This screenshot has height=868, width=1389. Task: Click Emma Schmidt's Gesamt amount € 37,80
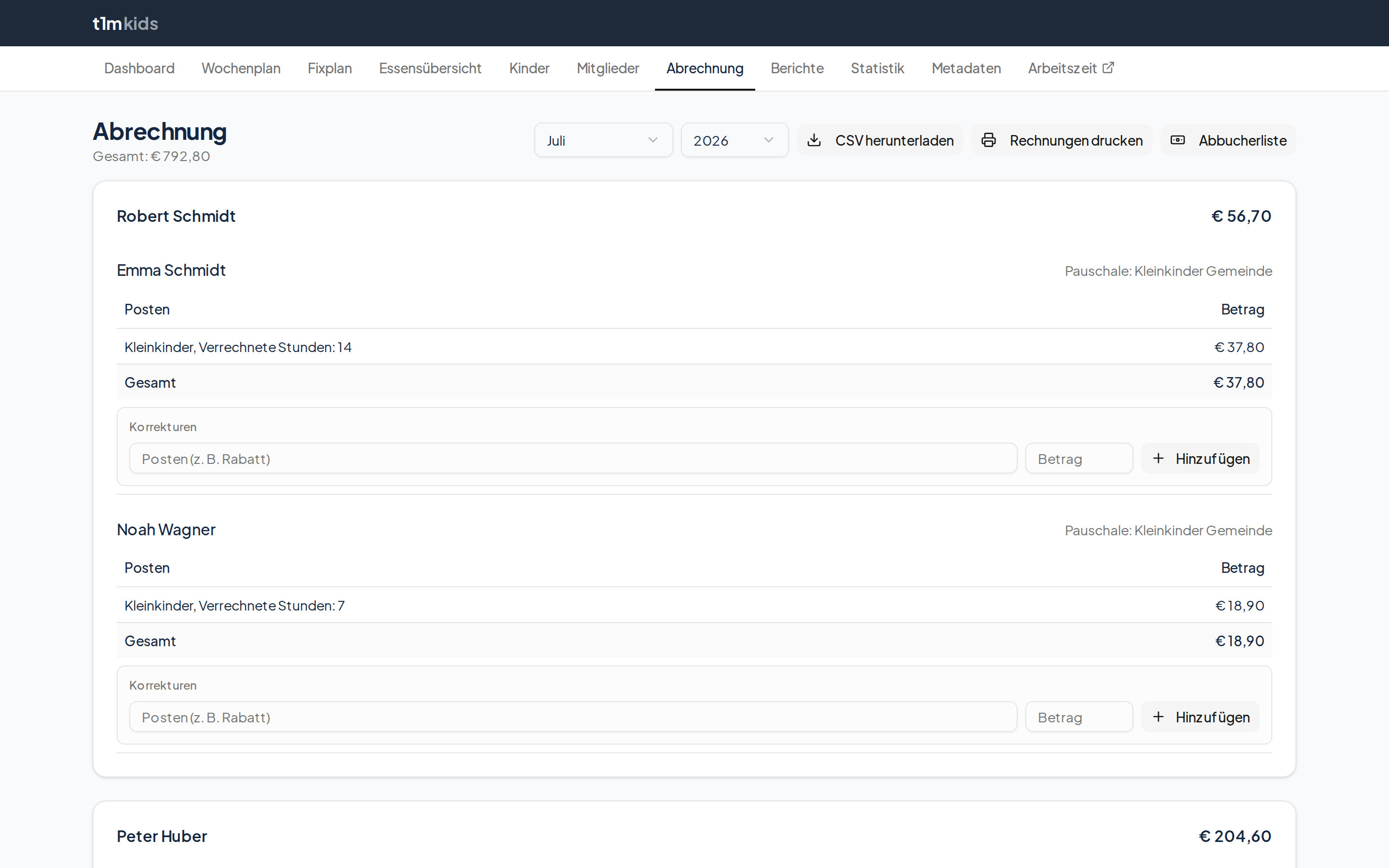pyautogui.click(x=1239, y=382)
